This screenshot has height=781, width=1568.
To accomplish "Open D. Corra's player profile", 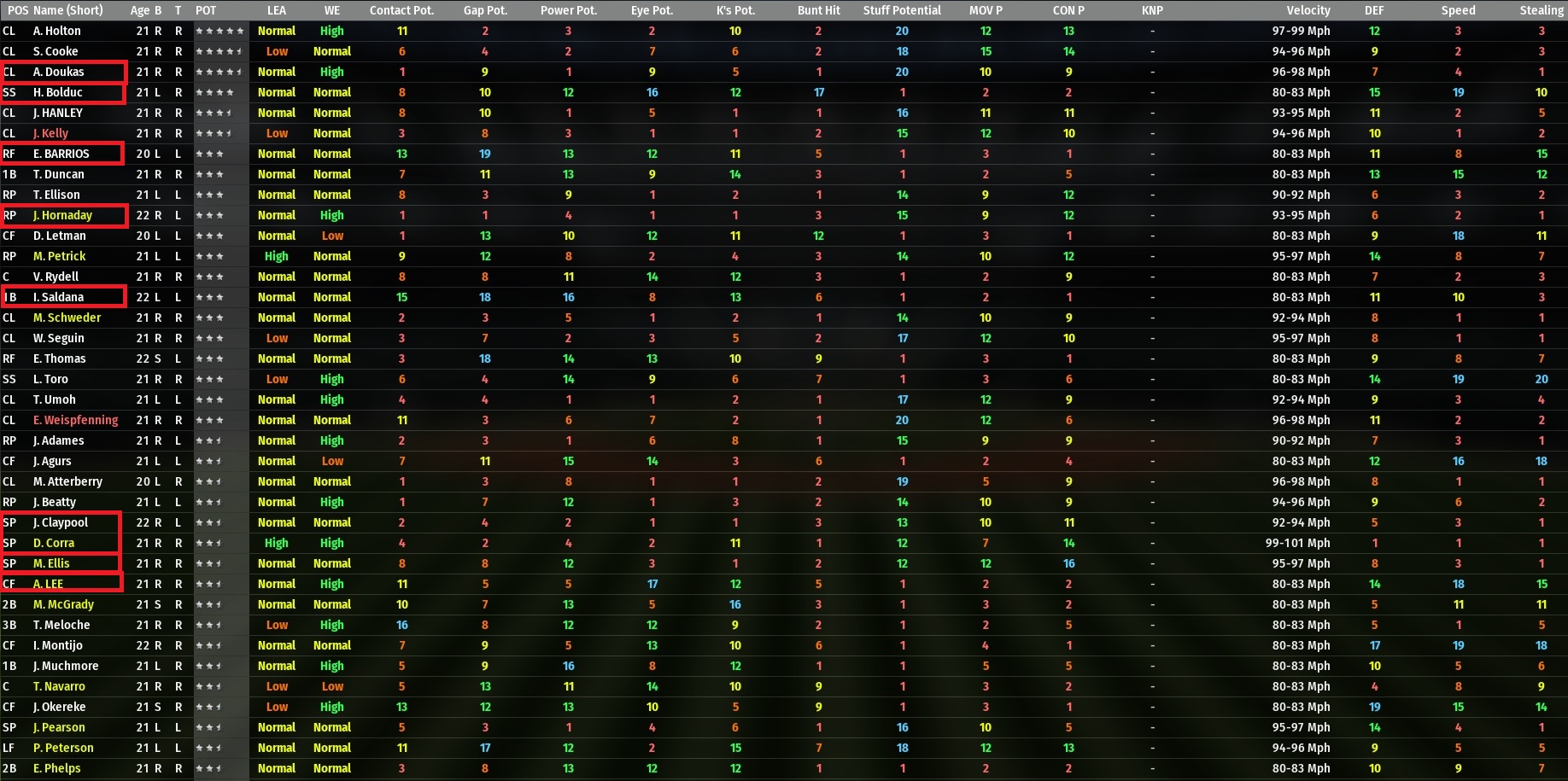I will pos(55,543).
